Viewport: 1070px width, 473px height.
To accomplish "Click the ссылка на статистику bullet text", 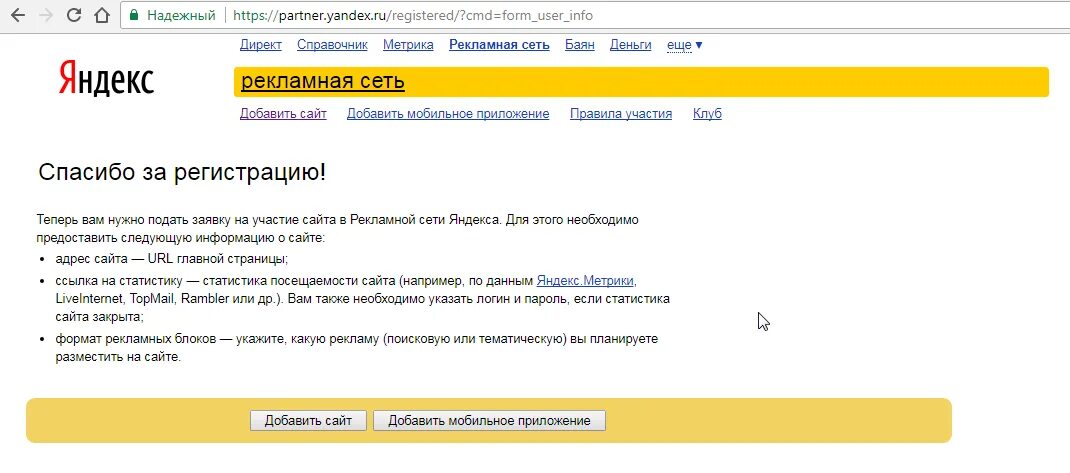I will 362,299.
